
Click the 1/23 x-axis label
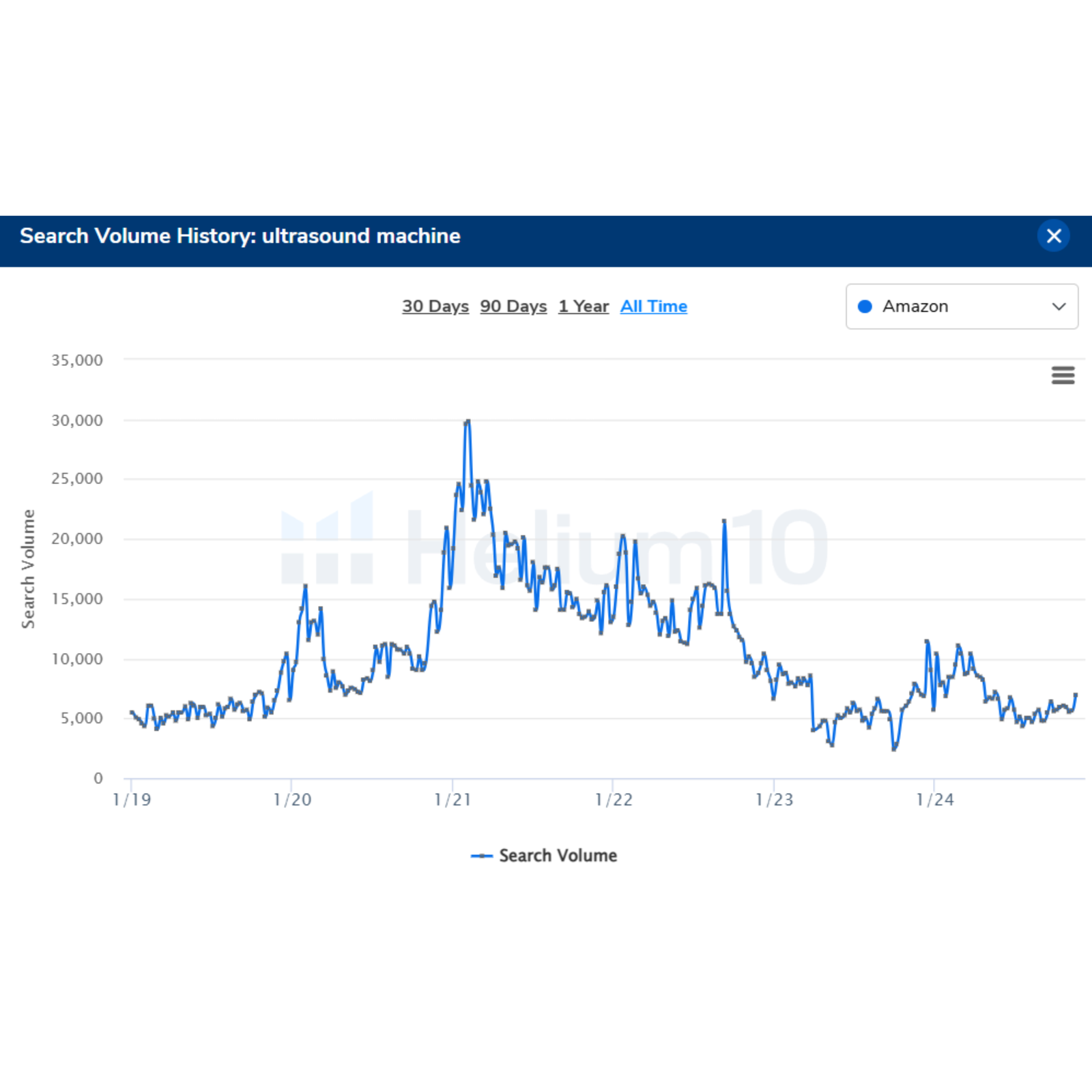774,799
